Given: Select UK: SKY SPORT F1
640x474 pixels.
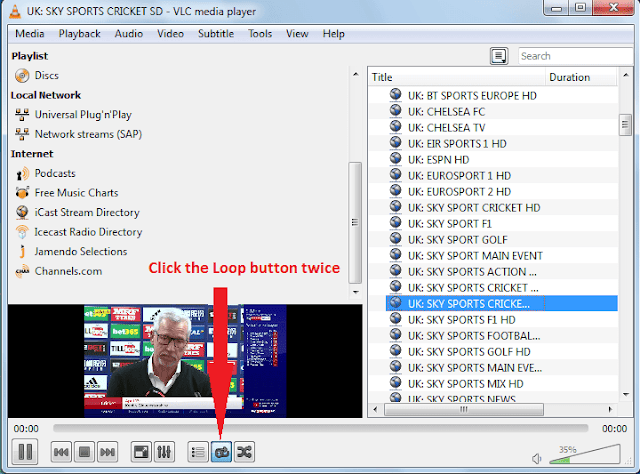Looking at the screenshot, I should click(449, 224).
